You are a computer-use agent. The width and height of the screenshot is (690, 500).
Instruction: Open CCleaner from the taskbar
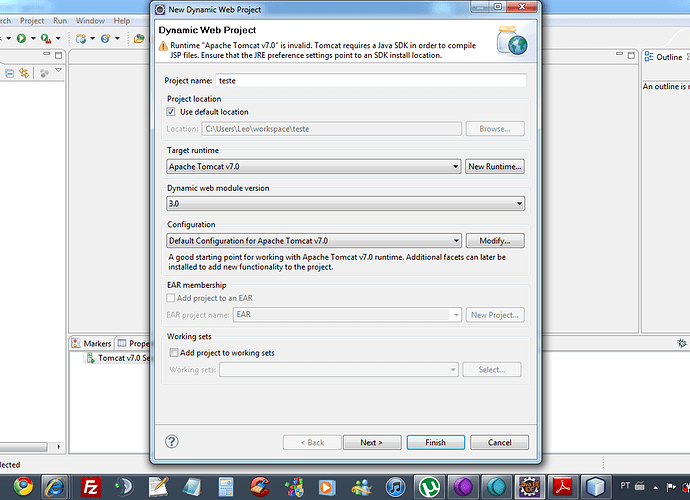click(260, 487)
